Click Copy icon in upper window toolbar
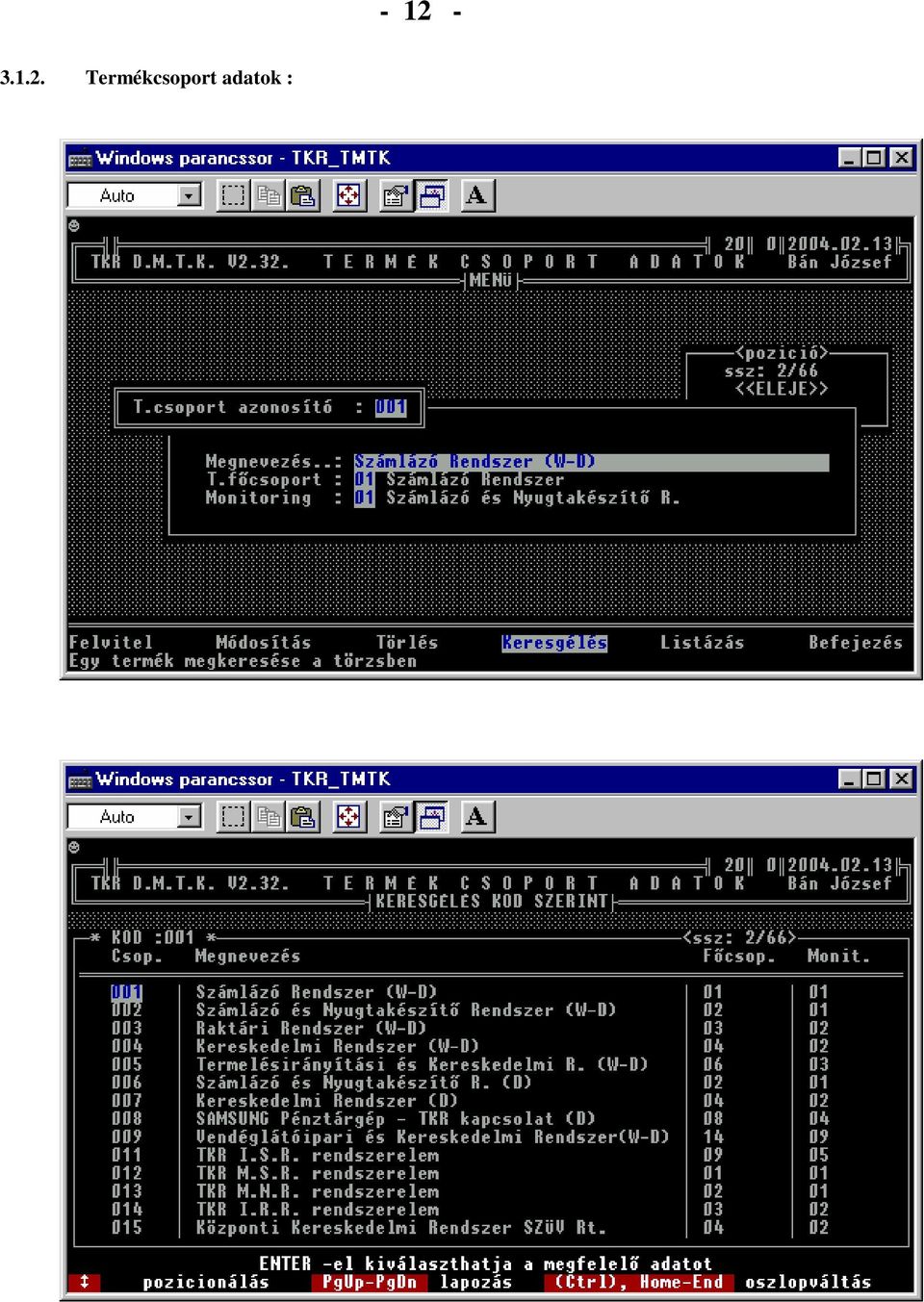 [x=269, y=195]
